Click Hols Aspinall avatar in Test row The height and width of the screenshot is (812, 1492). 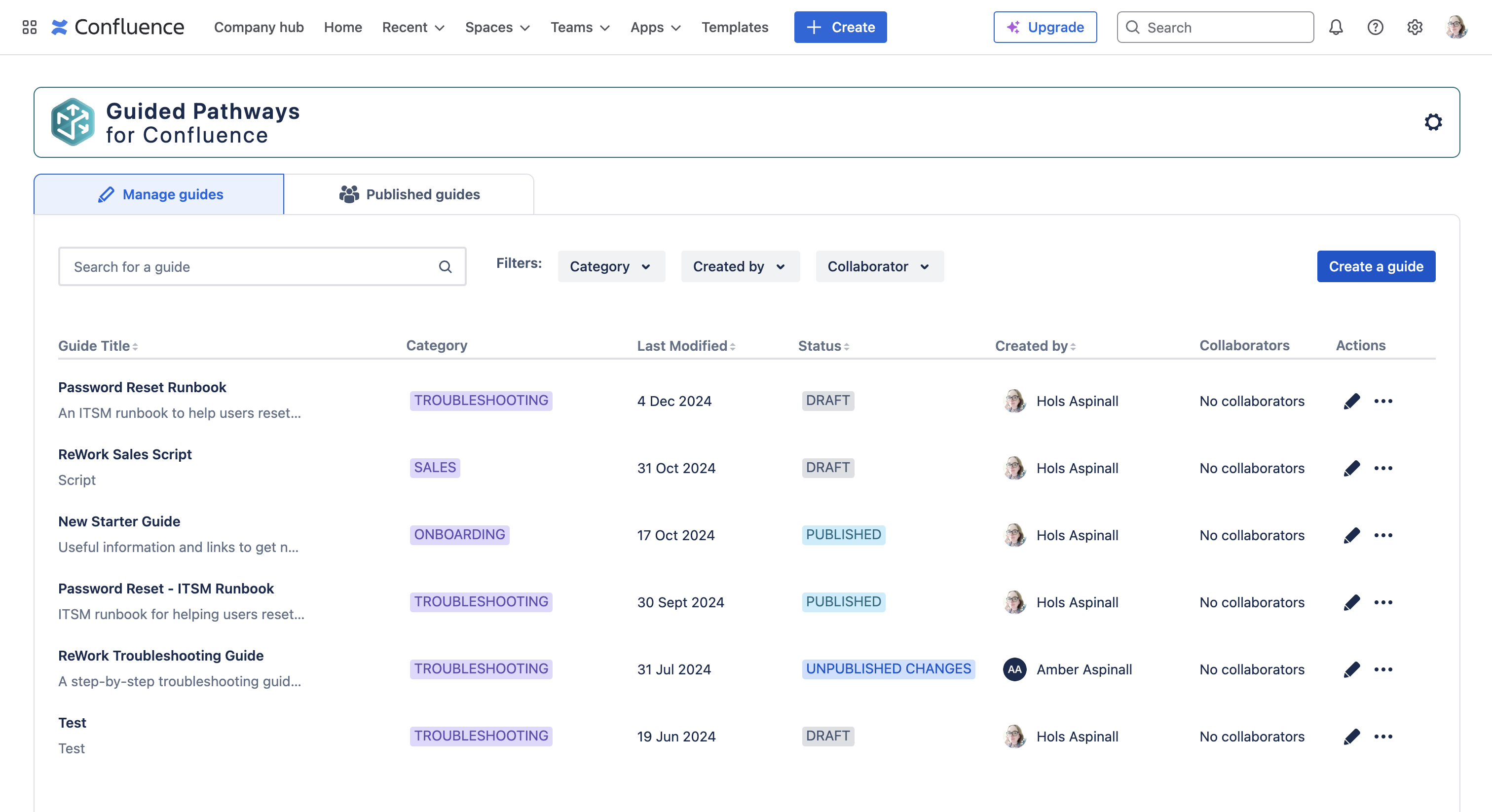1015,737
